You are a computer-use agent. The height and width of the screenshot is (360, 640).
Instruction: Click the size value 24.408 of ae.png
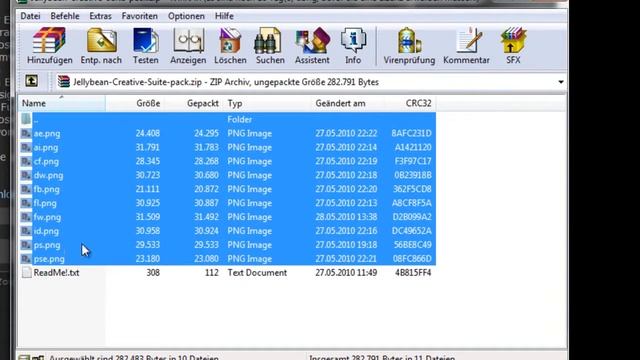click(x=148, y=133)
